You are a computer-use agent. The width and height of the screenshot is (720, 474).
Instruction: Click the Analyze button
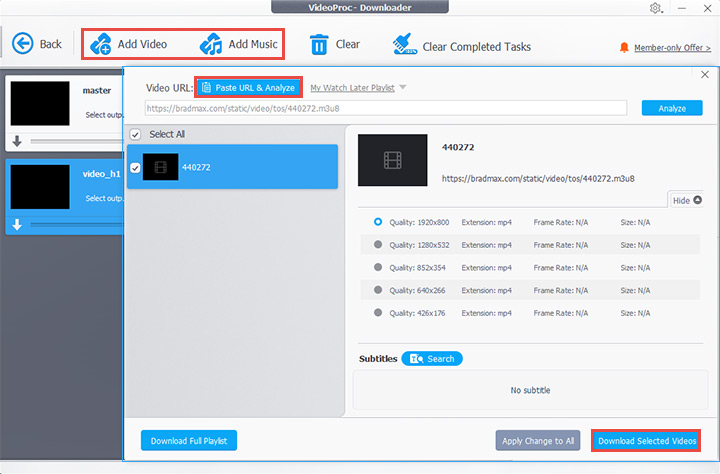pyautogui.click(x=672, y=108)
